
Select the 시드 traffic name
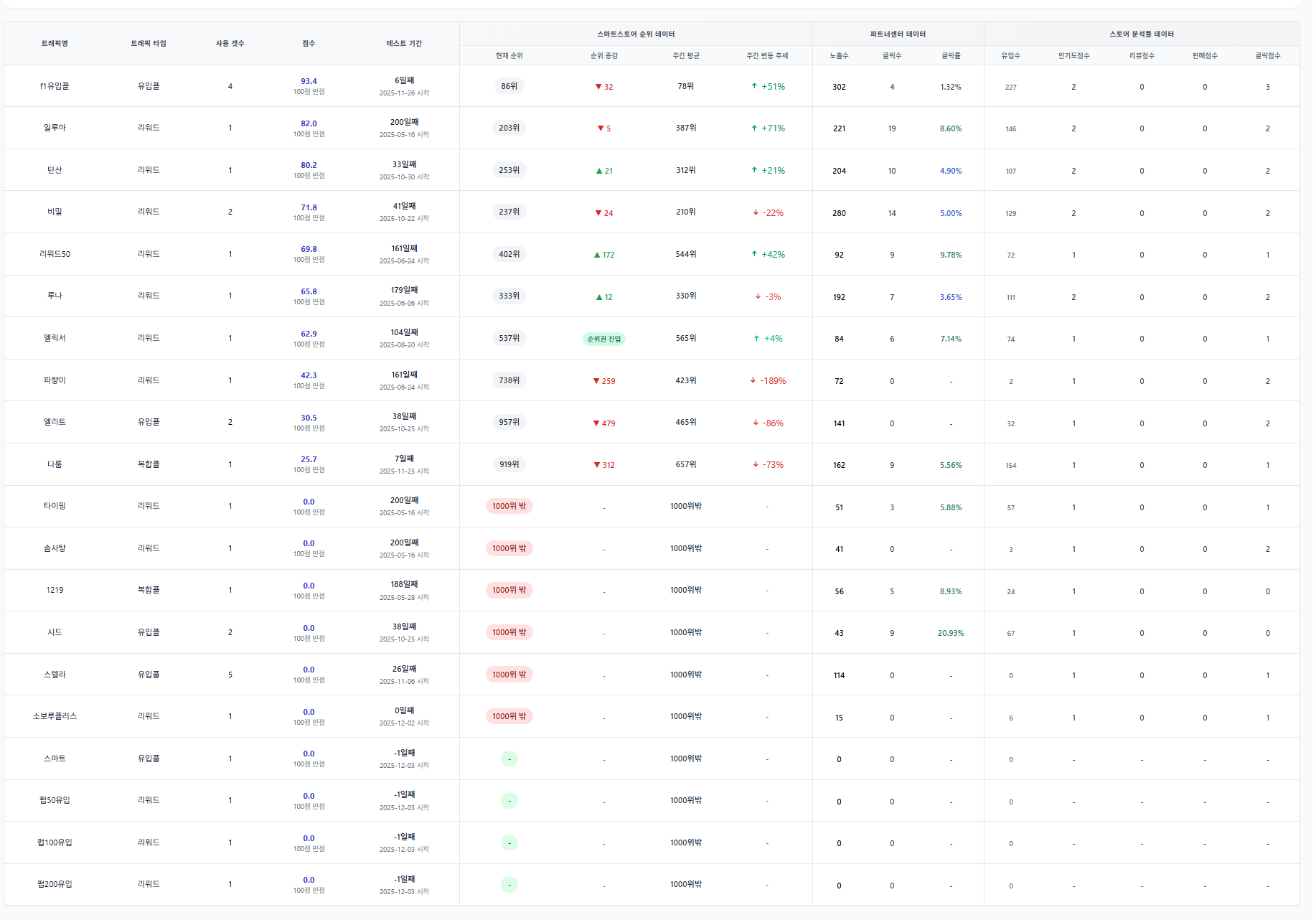tap(55, 632)
